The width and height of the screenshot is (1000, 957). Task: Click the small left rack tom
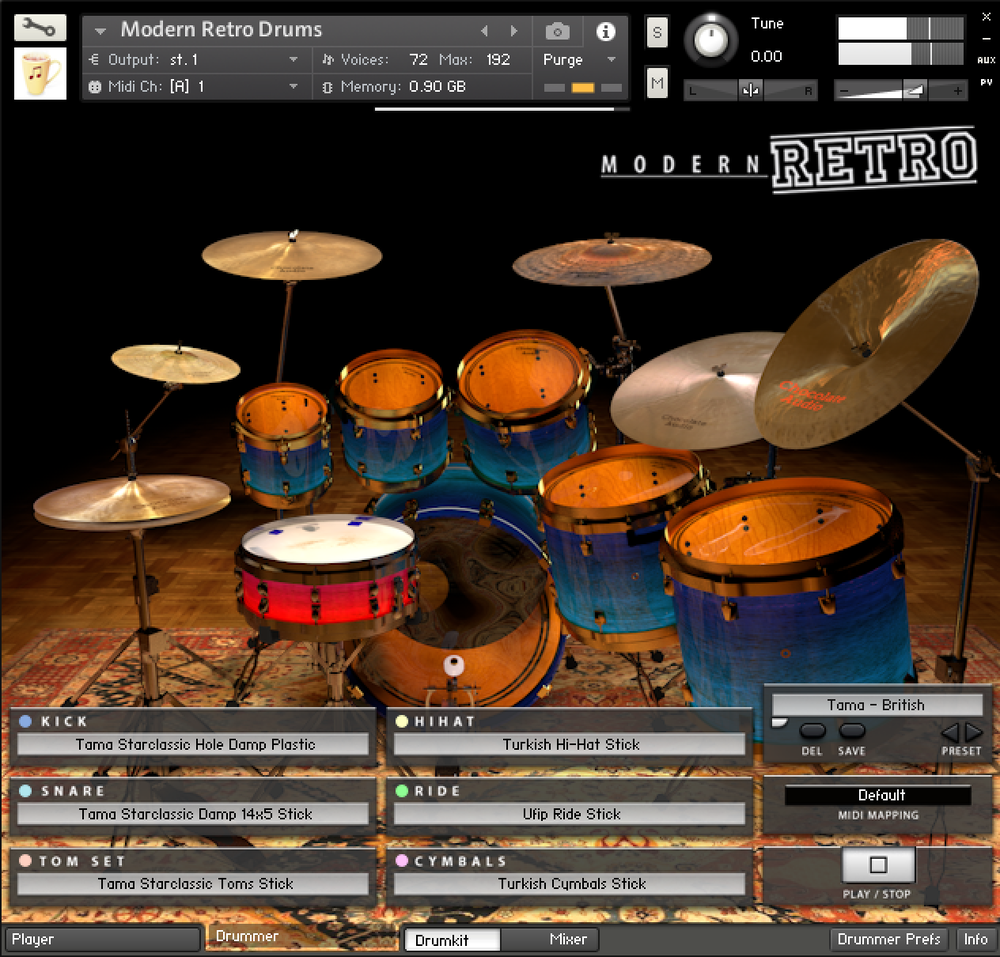click(x=284, y=443)
